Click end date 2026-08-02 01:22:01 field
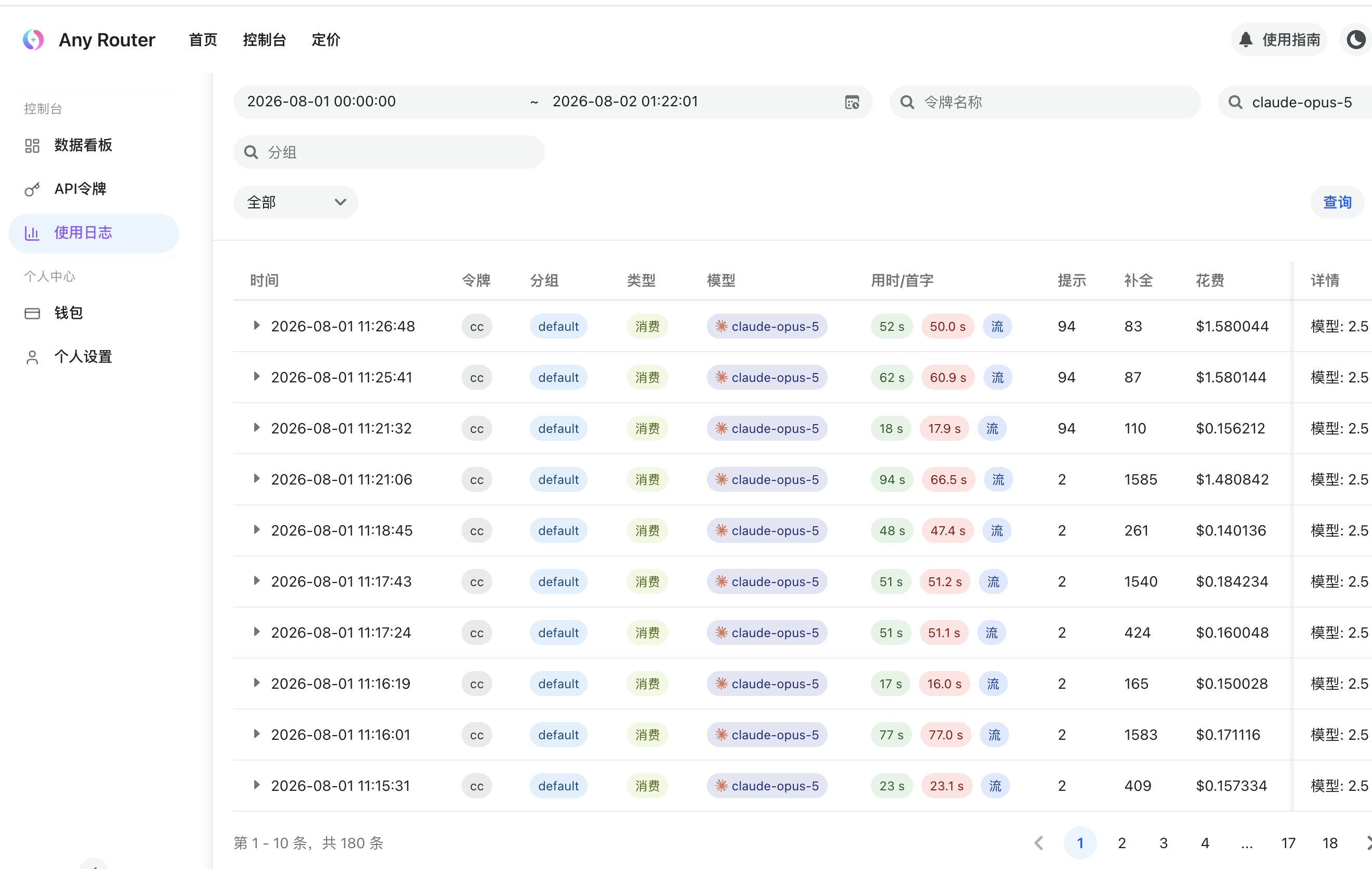Viewport: 1372px width, 869px height. coord(625,102)
